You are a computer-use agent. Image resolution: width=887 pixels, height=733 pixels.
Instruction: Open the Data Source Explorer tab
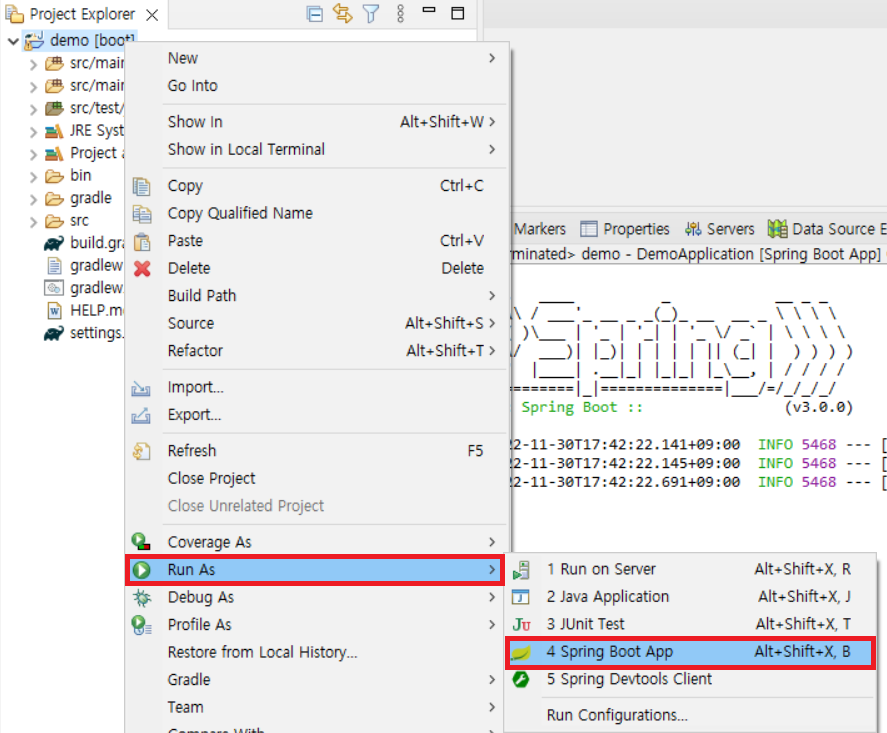coord(826,229)
